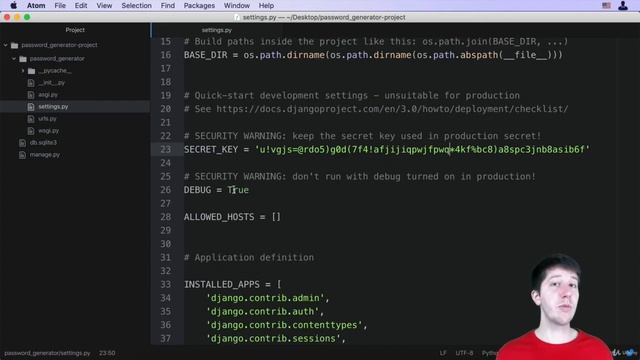640x360 pixels.
Task: Click 'django.contrib.contenttypes' string
Action: click(284, 325)
